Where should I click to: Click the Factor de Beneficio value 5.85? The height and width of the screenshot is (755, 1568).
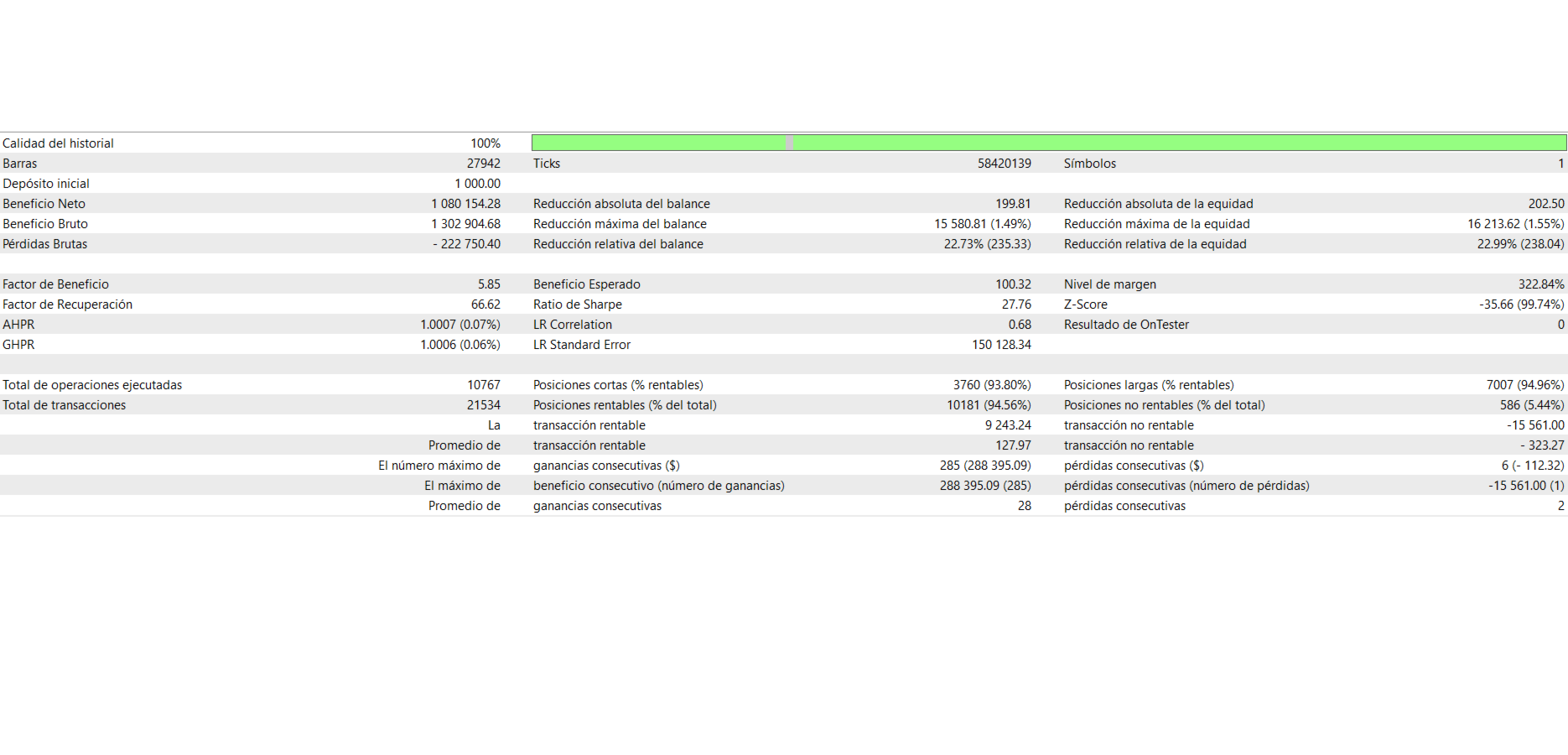[489, 284]
